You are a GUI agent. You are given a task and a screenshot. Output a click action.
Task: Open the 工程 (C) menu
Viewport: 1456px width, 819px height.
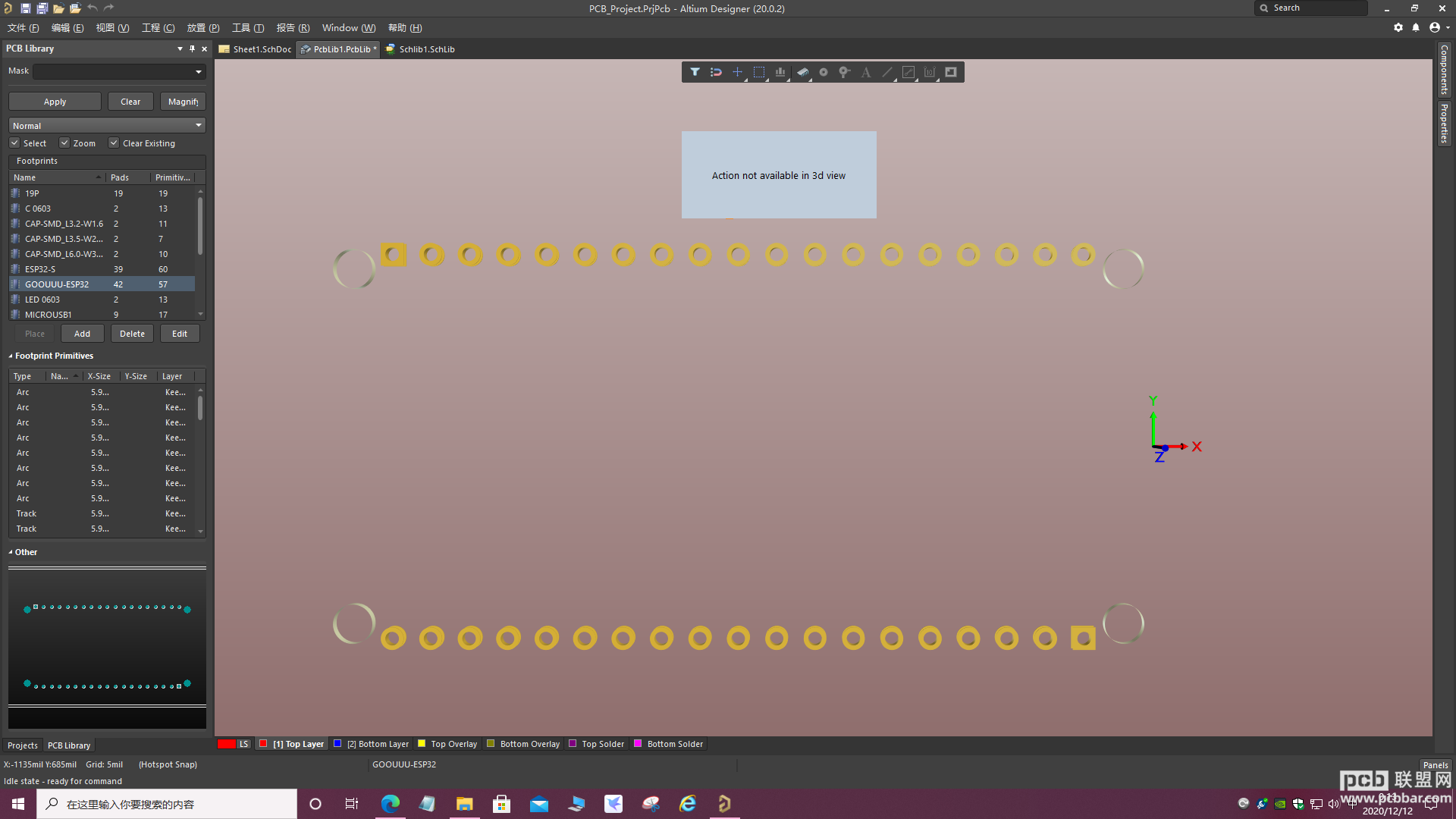click(x=158, y=27)
